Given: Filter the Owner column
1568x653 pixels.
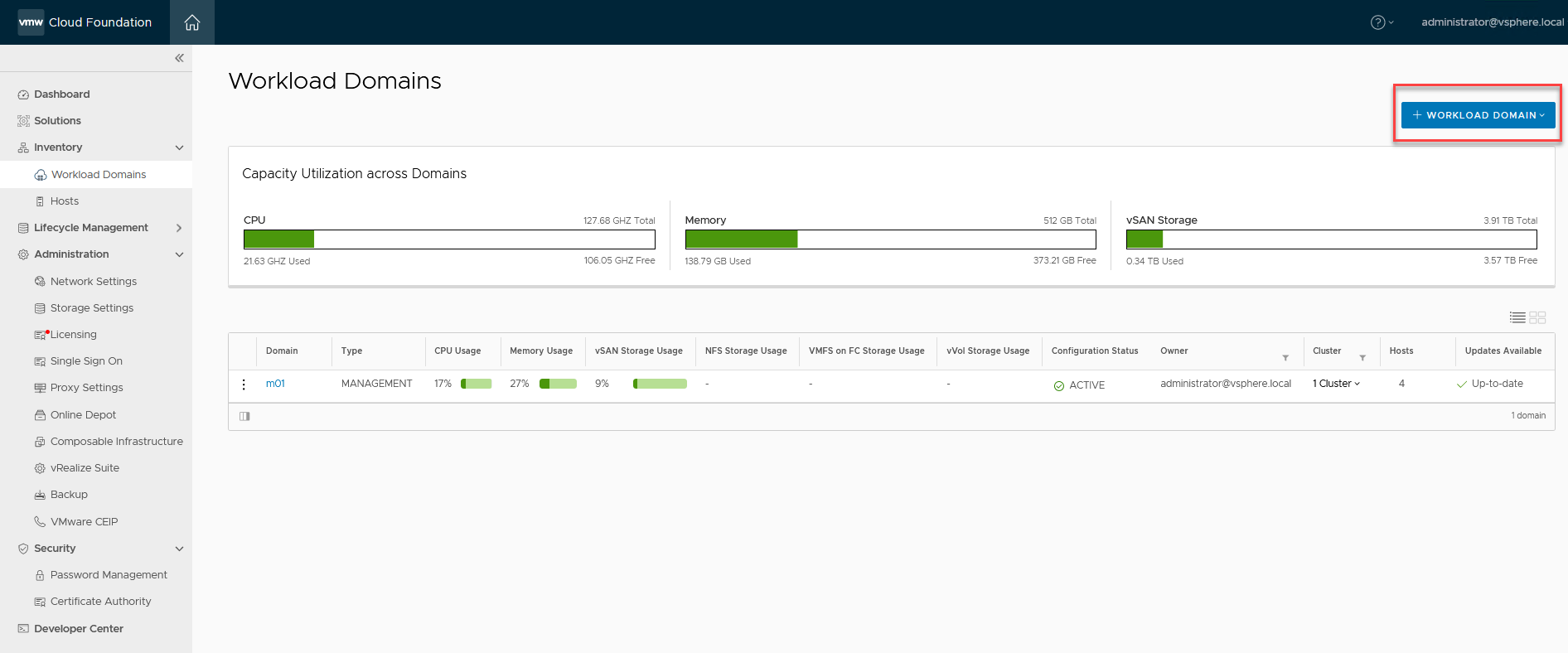Looking at the screenshot, I should pyautogui.click(x=1285, y=357).
